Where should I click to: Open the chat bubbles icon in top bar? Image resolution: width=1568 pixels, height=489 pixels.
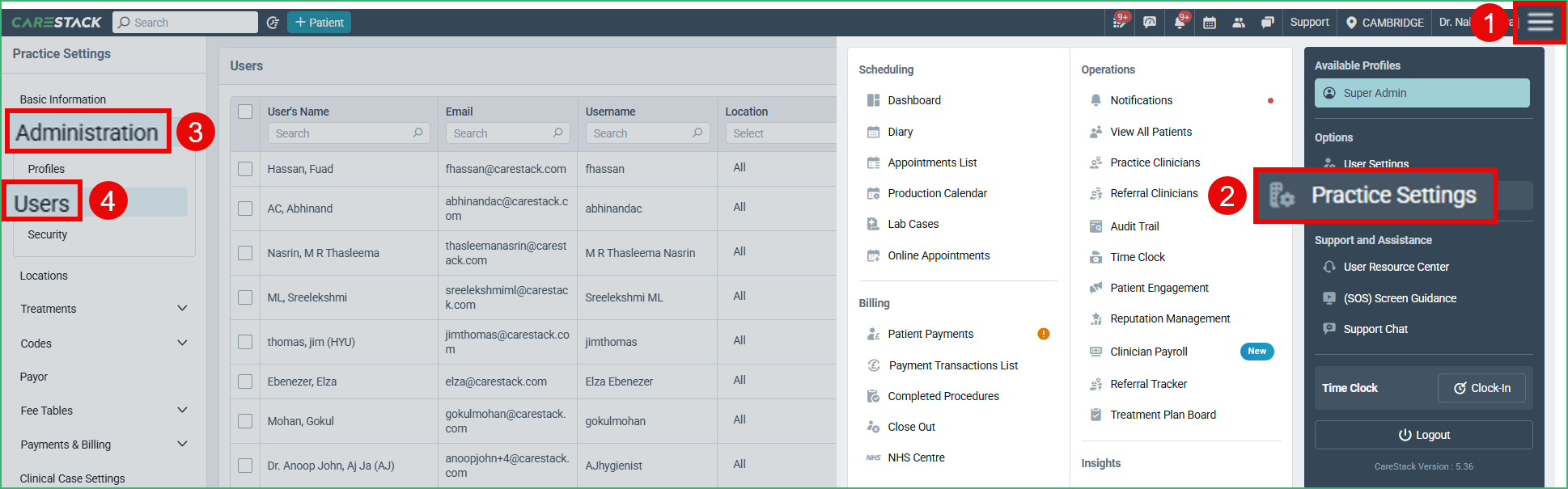coord(1268,23)
